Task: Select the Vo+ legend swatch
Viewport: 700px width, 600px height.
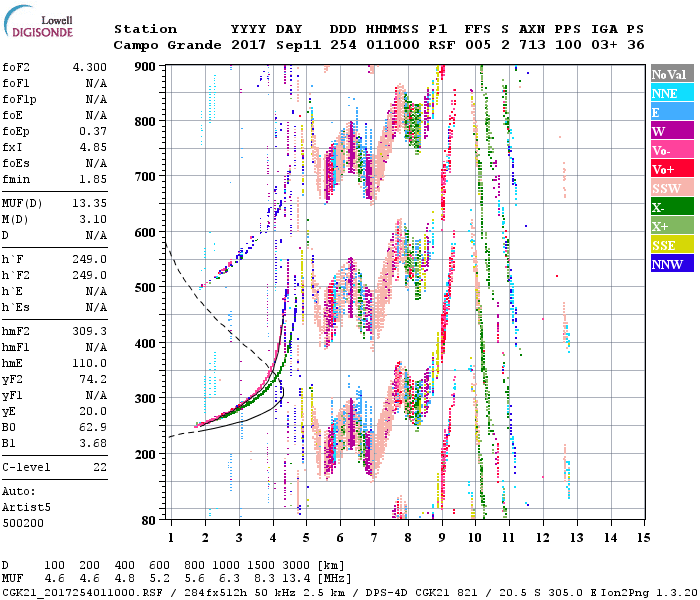Action: pyautogui.click(x=672, y=169)
